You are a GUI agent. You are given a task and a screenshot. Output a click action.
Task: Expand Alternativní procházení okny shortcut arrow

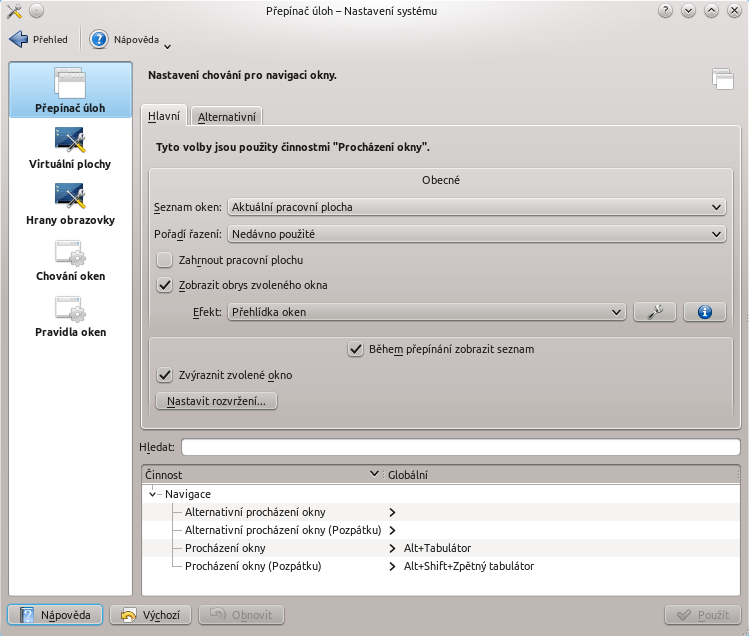point(392,512)
